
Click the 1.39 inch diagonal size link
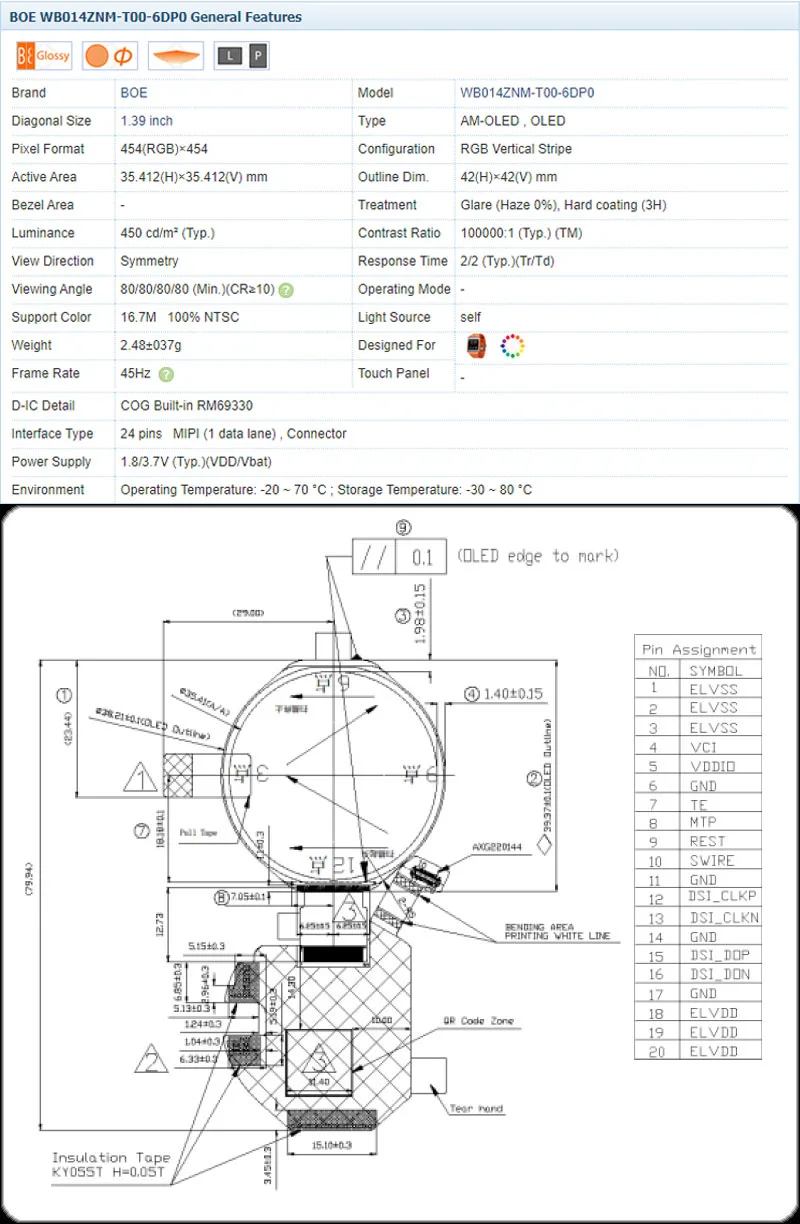[146, 121]
